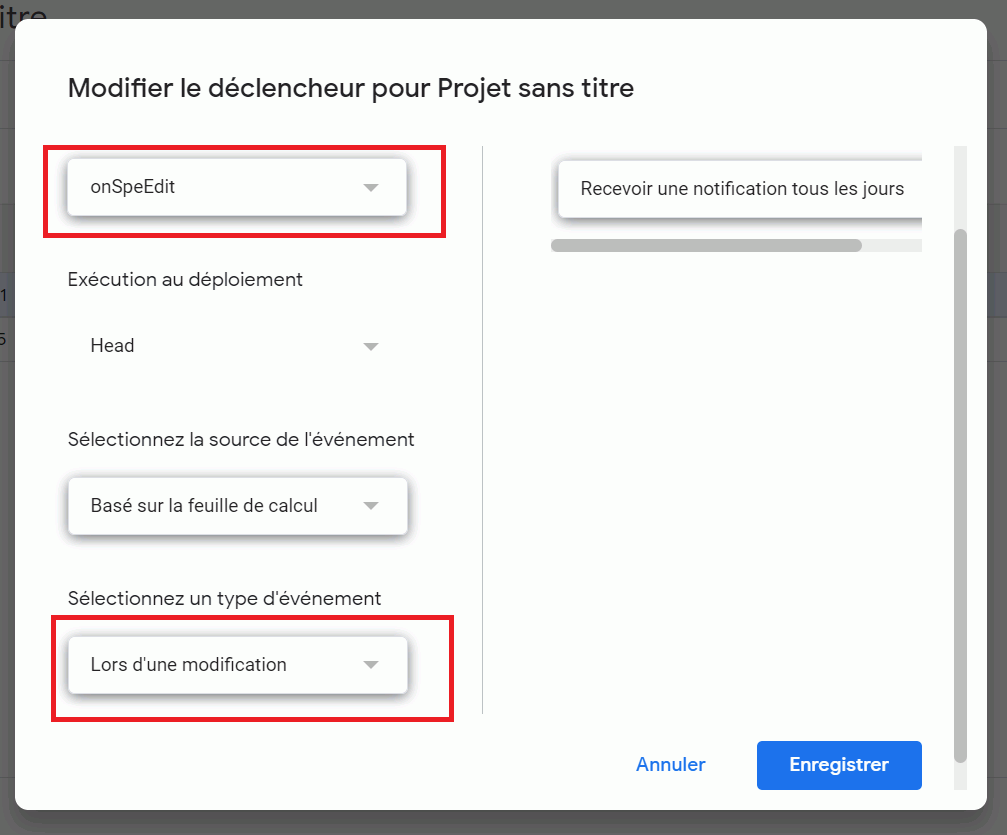Click the Annuler link to cancel
This screenshot has width=1007, height=835.
tap(671, 765)
